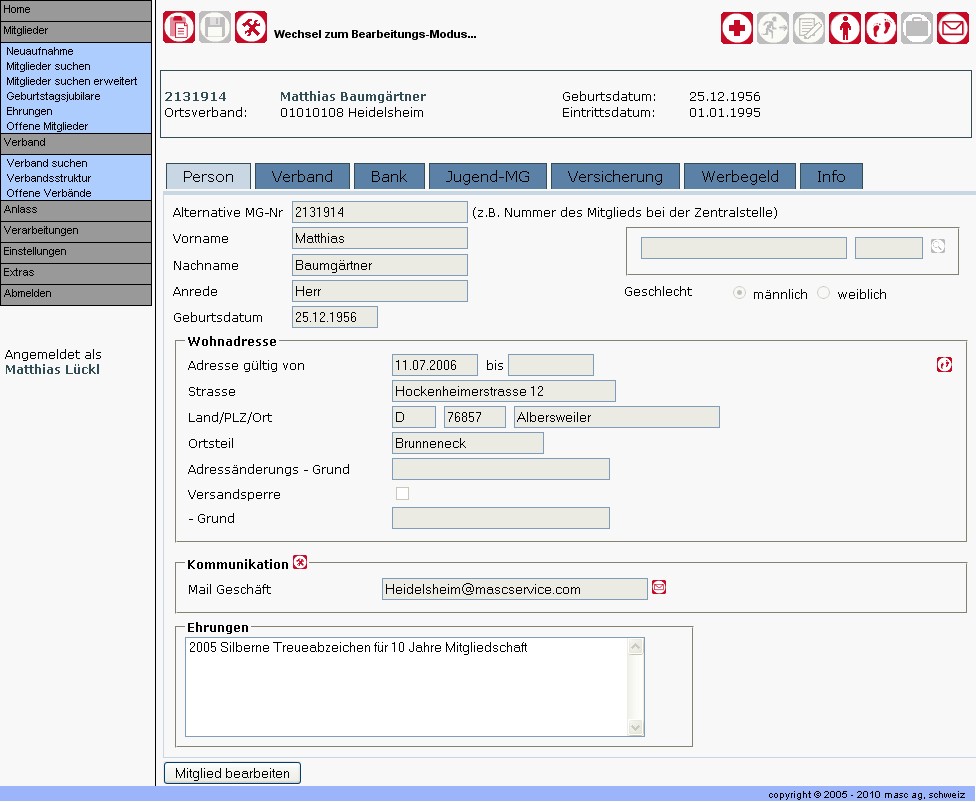Expand the Extras menu section

pos(76,273)
